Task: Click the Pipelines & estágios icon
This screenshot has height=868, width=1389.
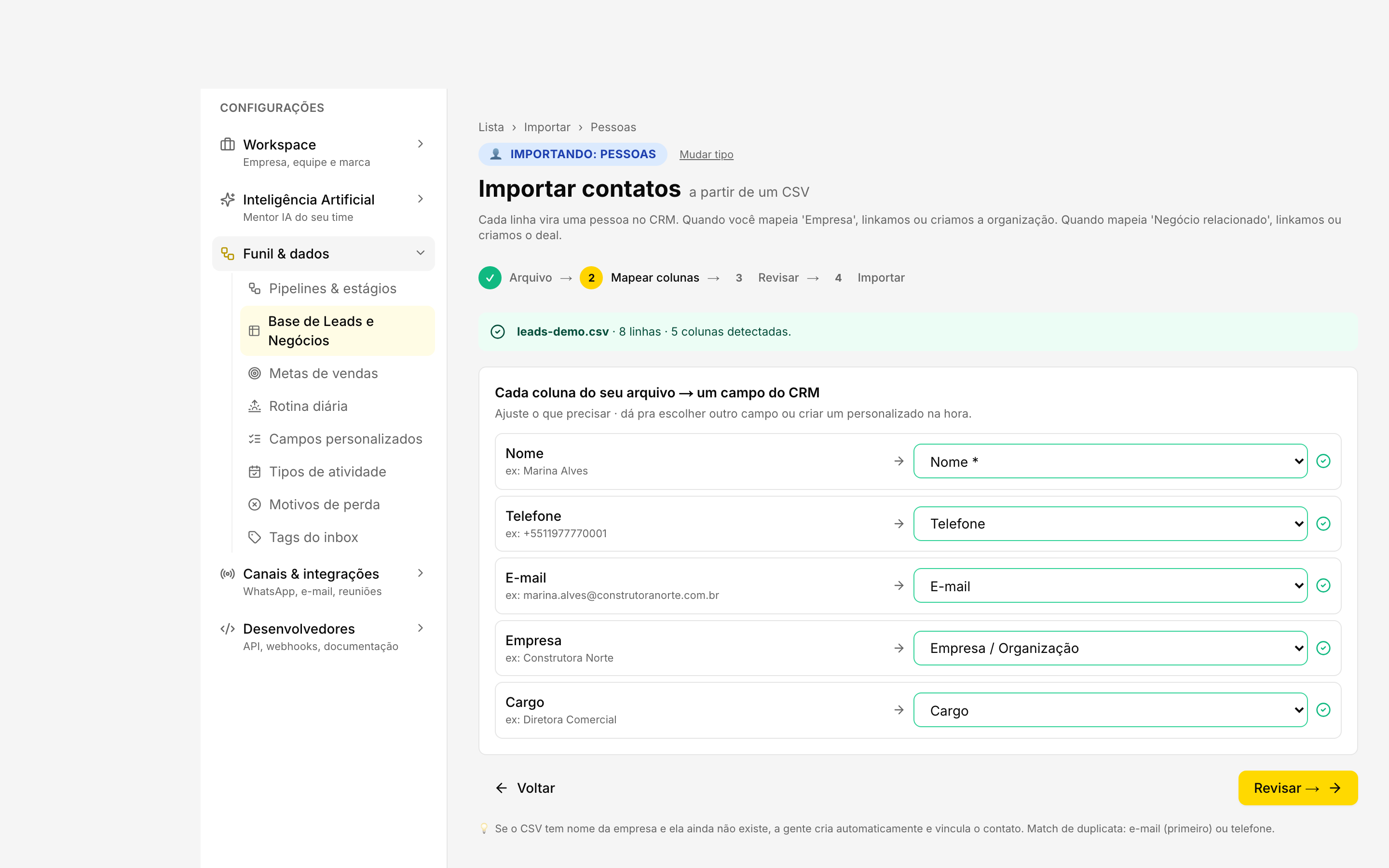Action: (254, 288)
